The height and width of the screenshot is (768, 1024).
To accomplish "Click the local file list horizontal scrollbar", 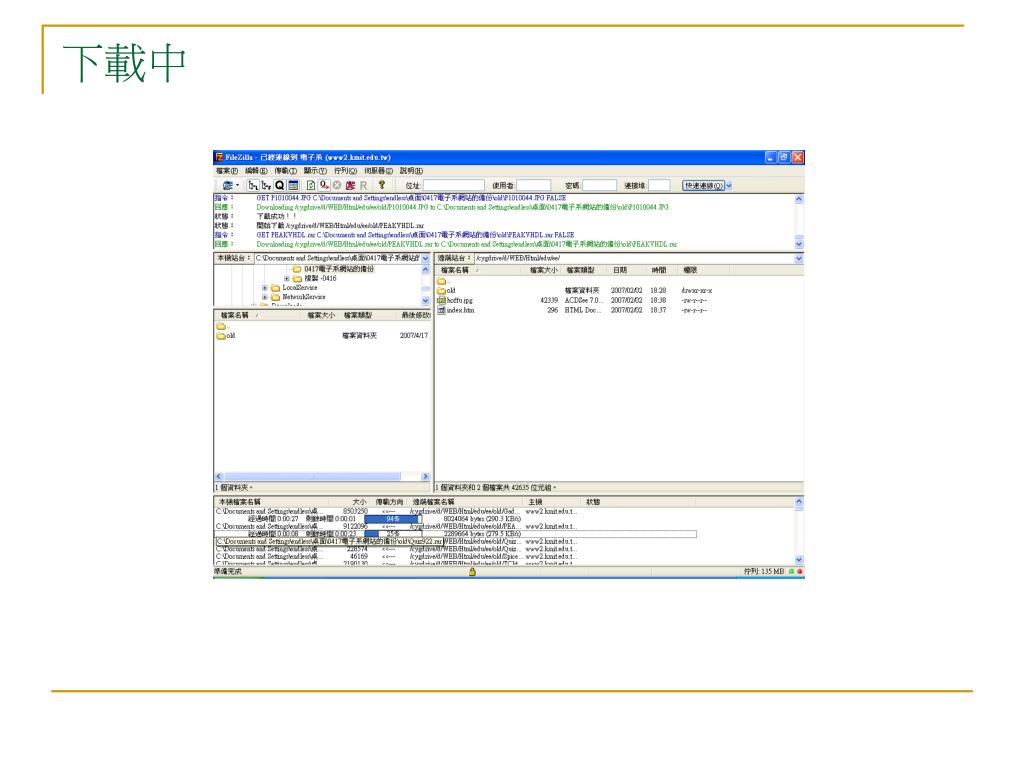I will [322, 477].
